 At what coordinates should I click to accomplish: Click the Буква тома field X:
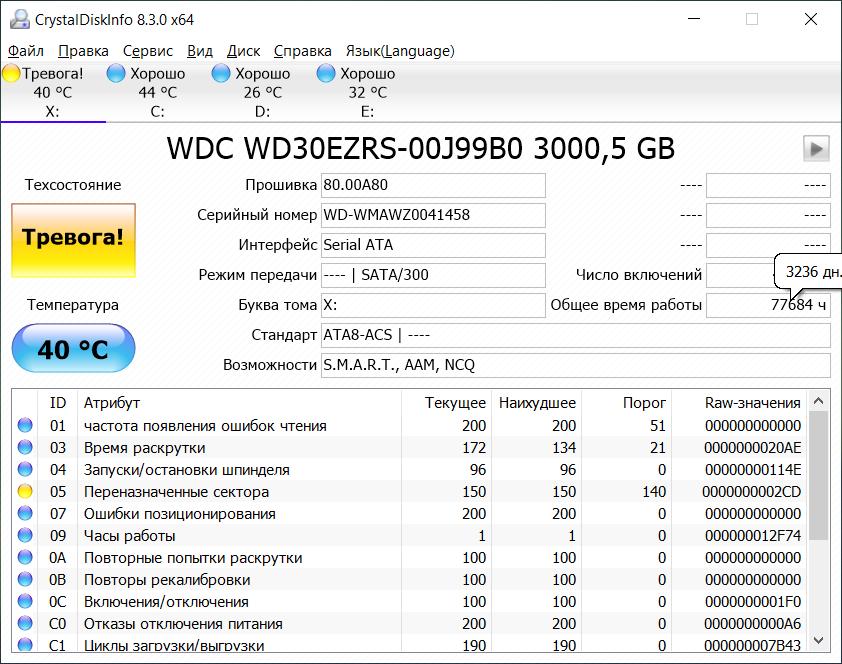pos(433,305)
